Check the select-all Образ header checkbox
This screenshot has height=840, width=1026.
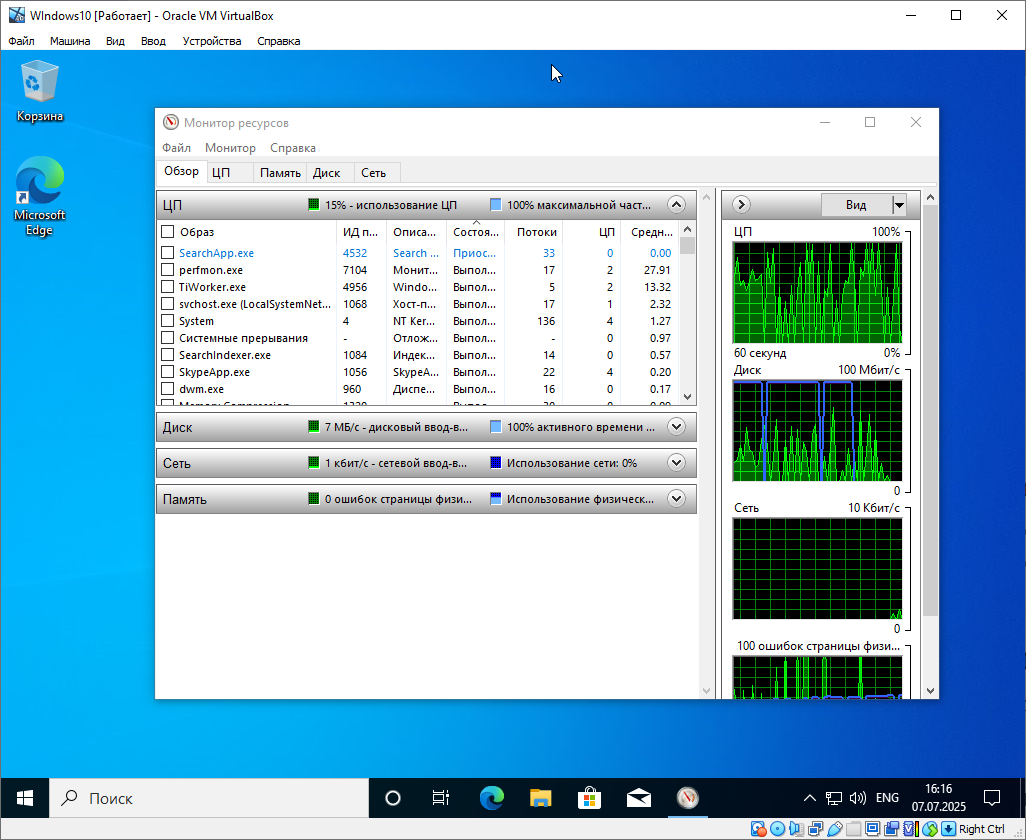[168, 232]
